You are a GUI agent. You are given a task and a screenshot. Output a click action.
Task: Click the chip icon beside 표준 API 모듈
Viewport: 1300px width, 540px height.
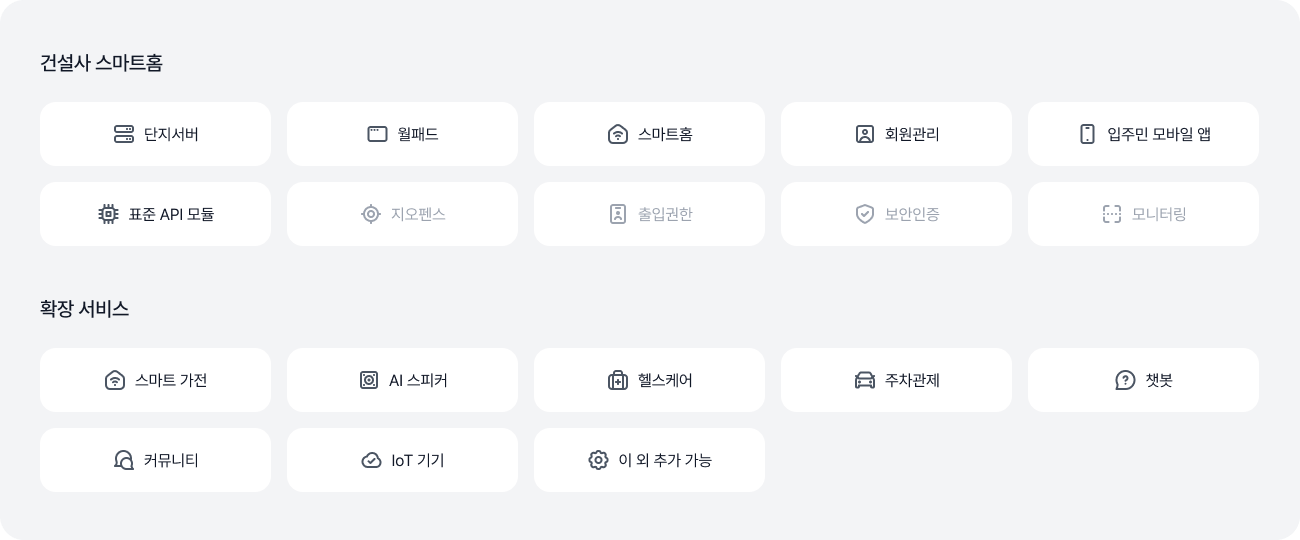109,214
